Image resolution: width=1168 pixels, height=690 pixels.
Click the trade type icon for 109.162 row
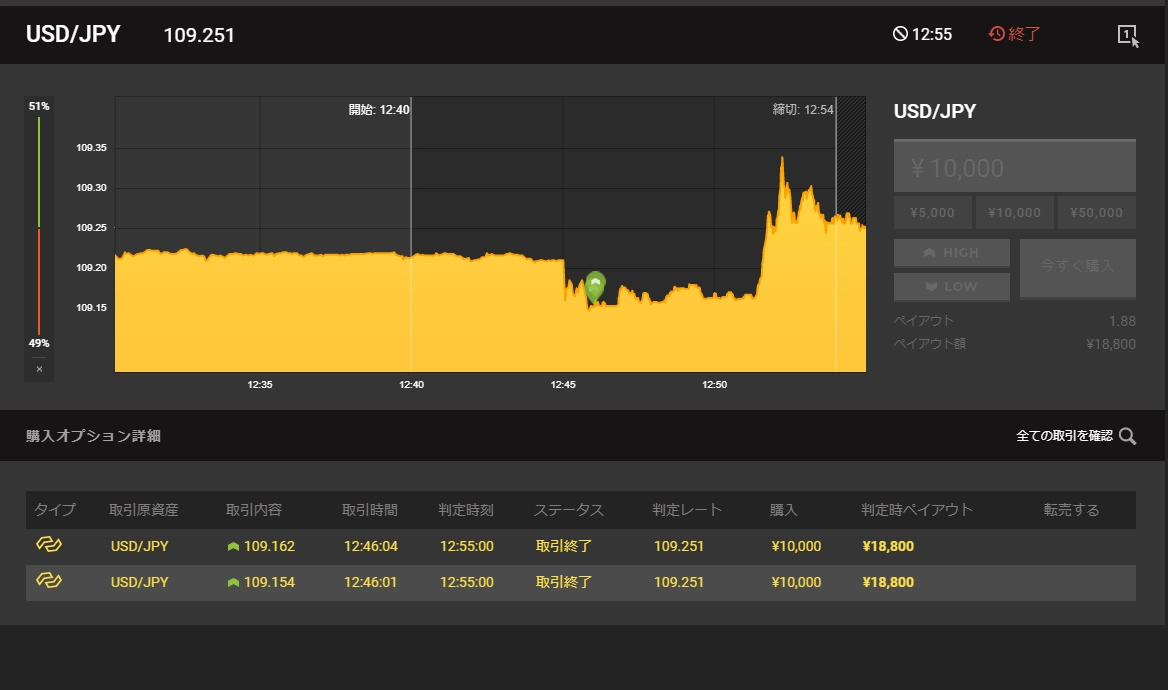49,545
